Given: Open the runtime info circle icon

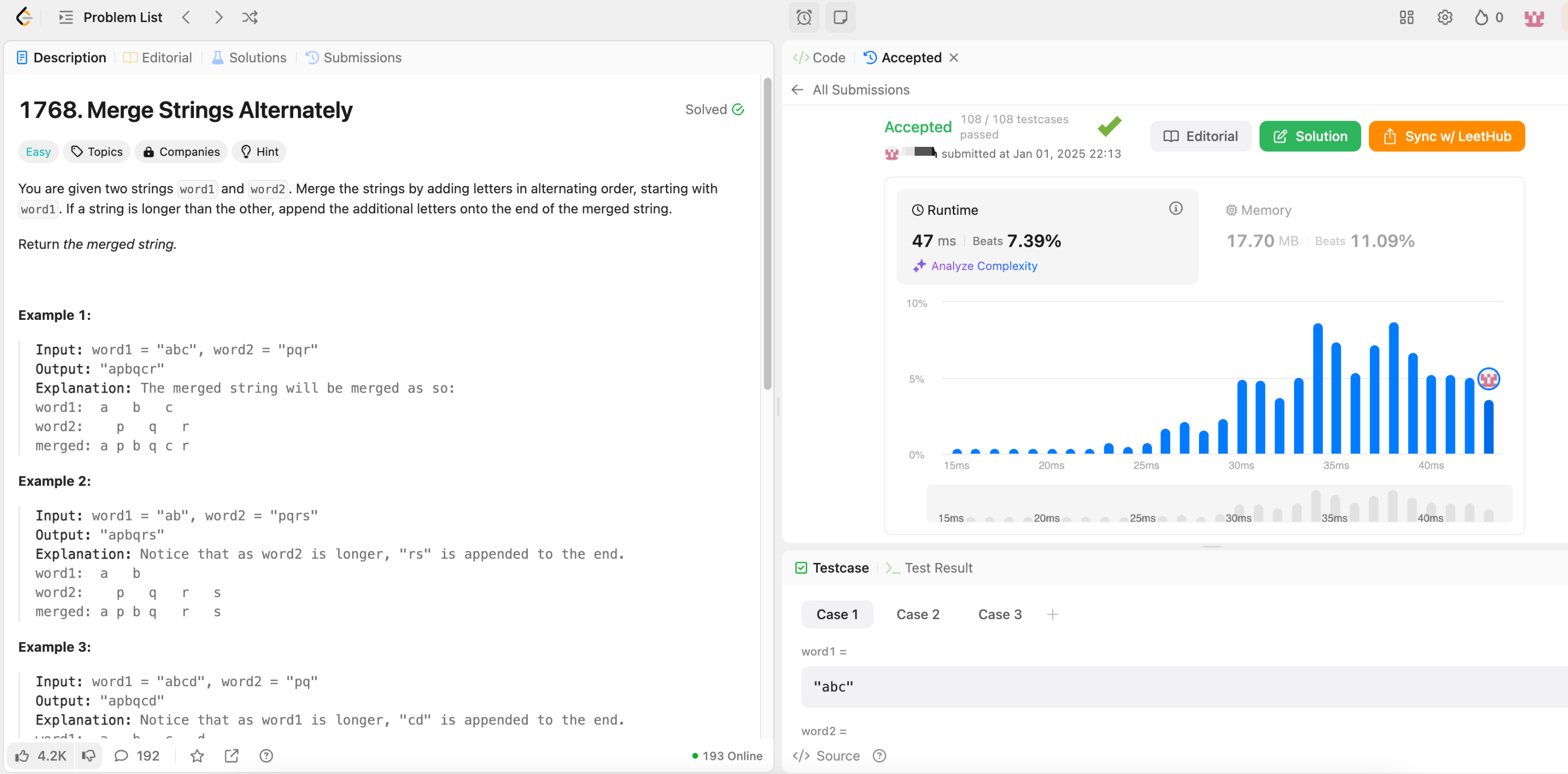Looking at the screenshot, I should (x=1175, y=209).
